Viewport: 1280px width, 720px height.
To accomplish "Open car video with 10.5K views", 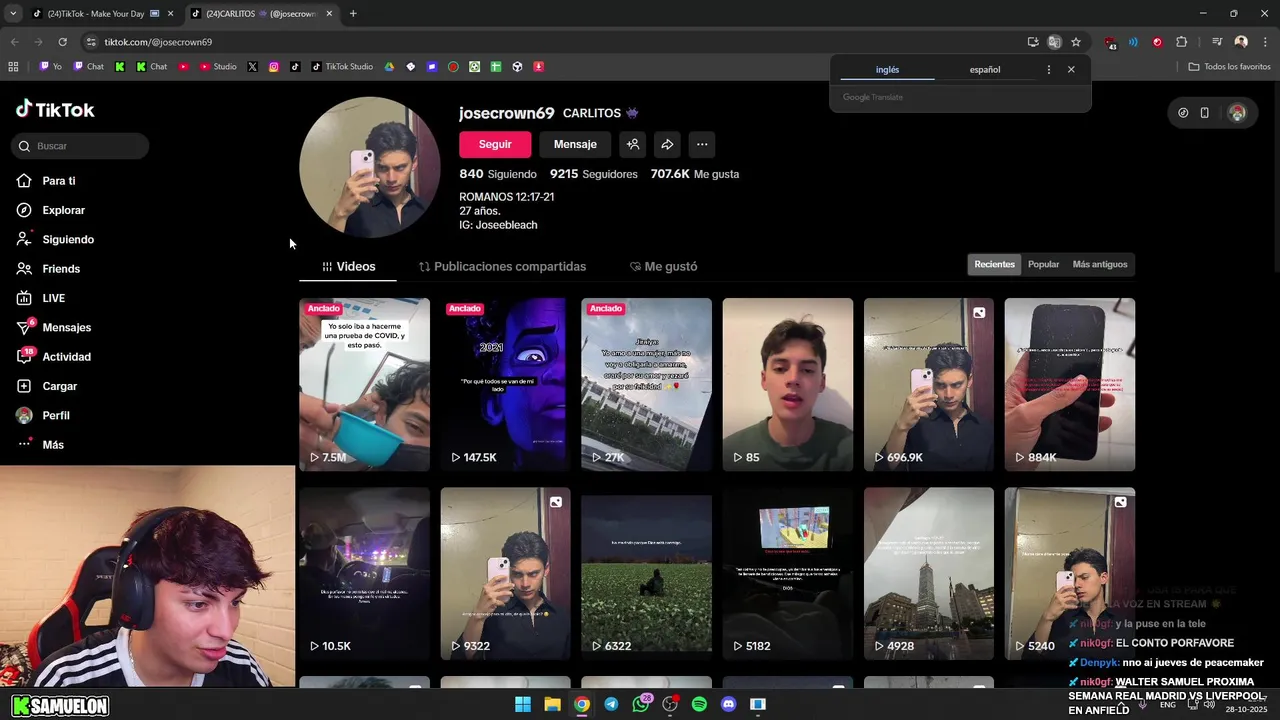I will point(365,573).
